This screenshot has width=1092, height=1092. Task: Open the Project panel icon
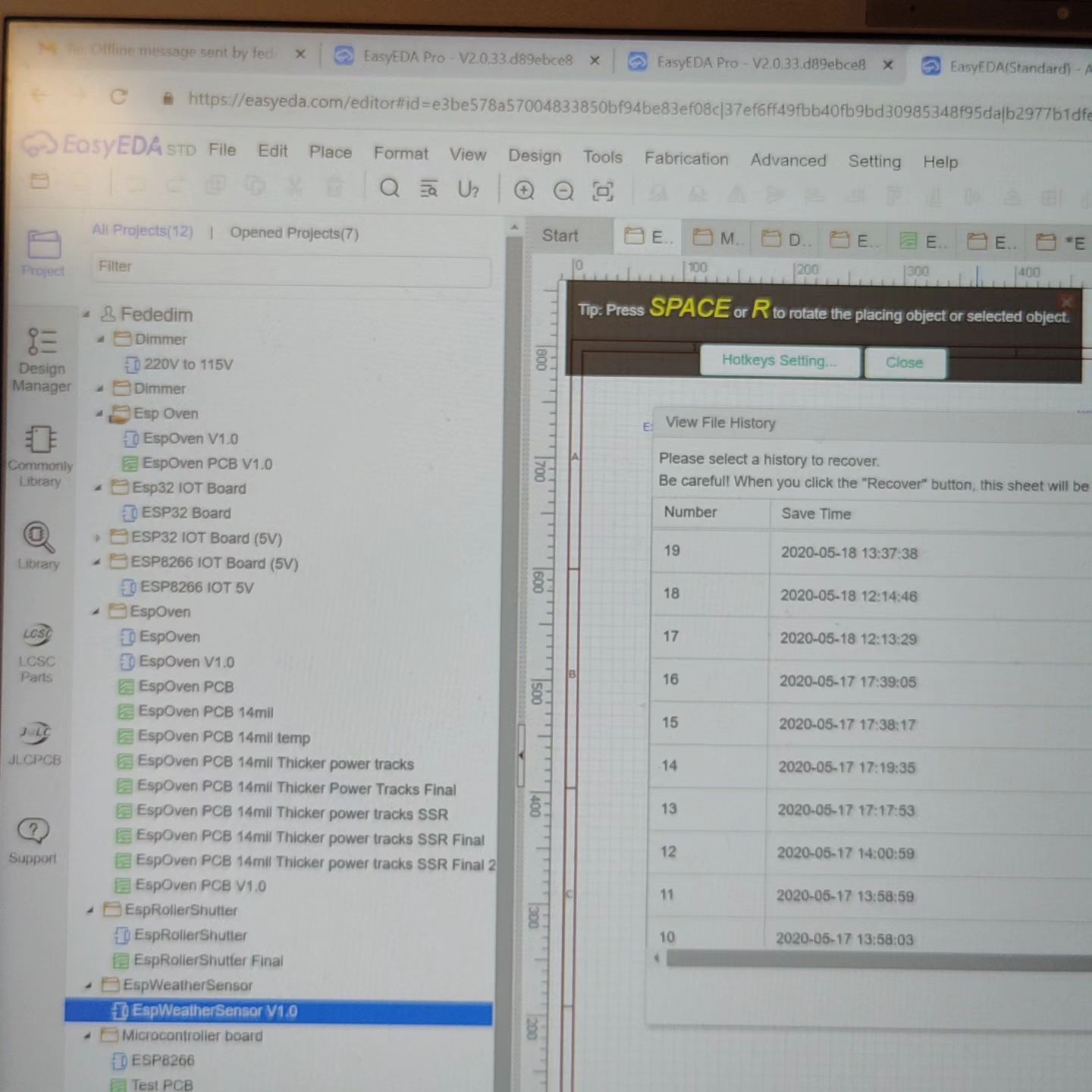tap(43, 253)
